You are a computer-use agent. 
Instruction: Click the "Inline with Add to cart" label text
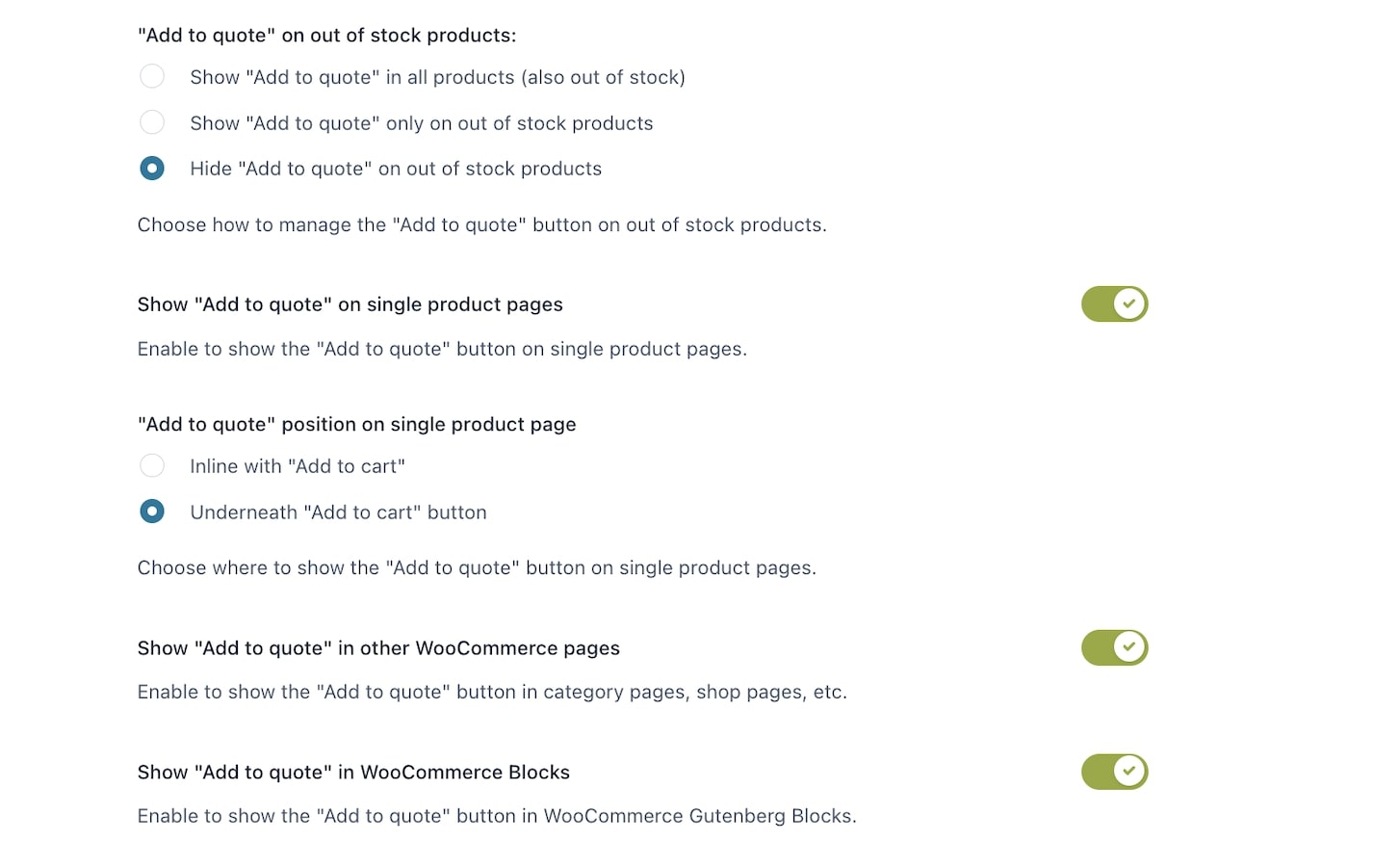(298, 466)
